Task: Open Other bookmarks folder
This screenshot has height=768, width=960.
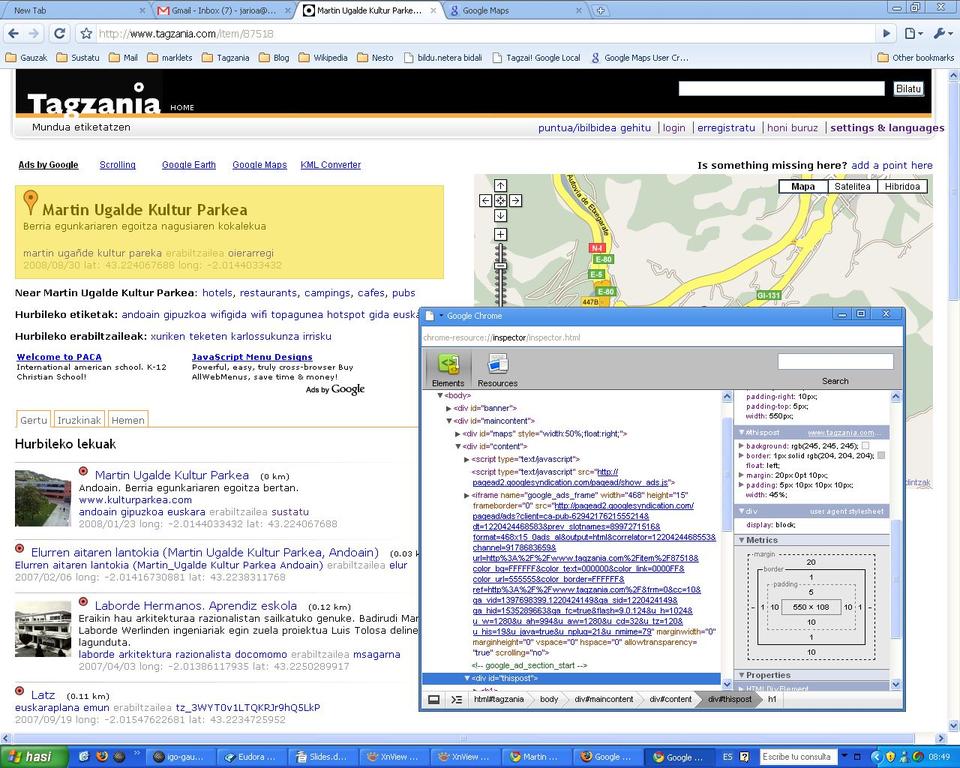Action: point(915,58)
